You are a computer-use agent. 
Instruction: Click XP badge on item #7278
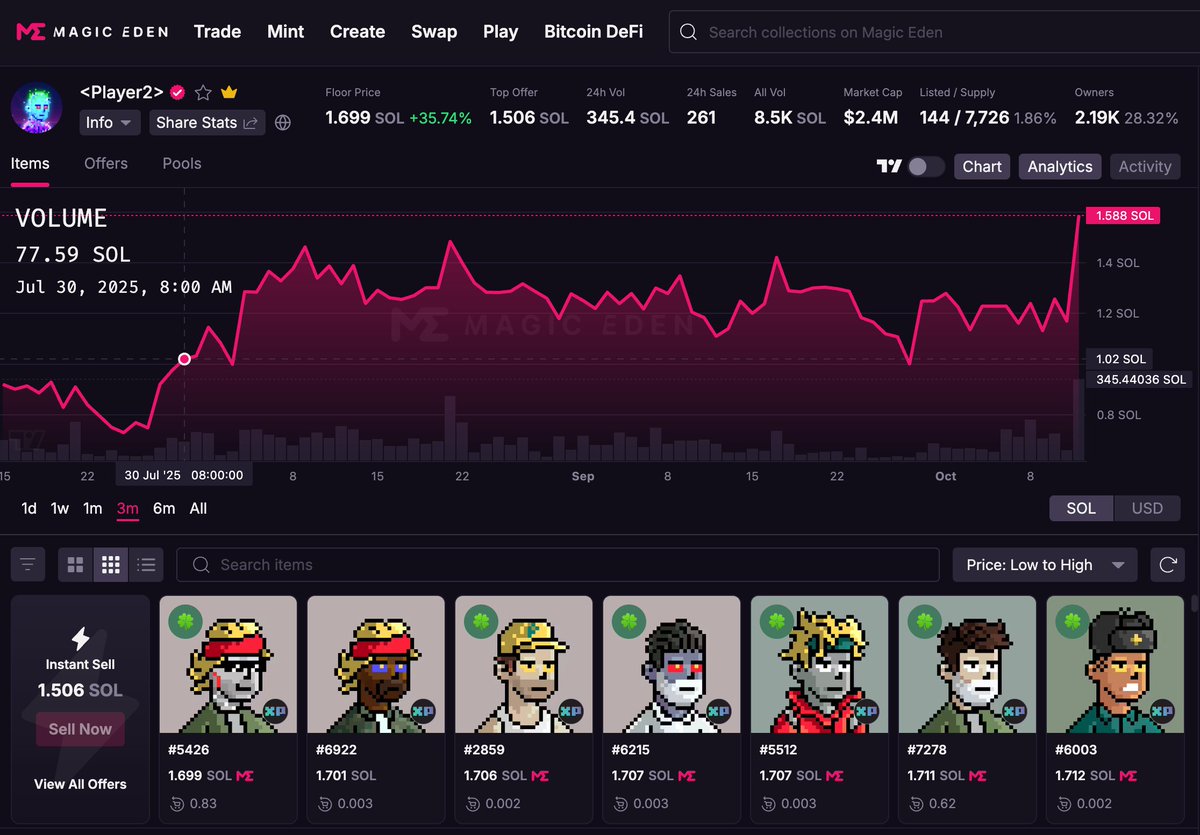point(1015,711)
